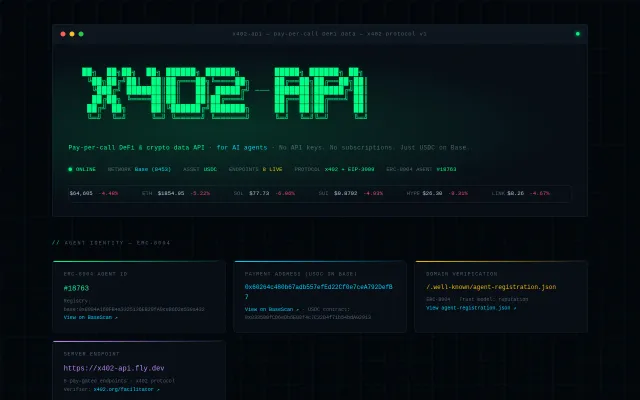Click the payment address starting 0x60264c
This screenshot has height=400, width=640.
(x=318, y=291)
